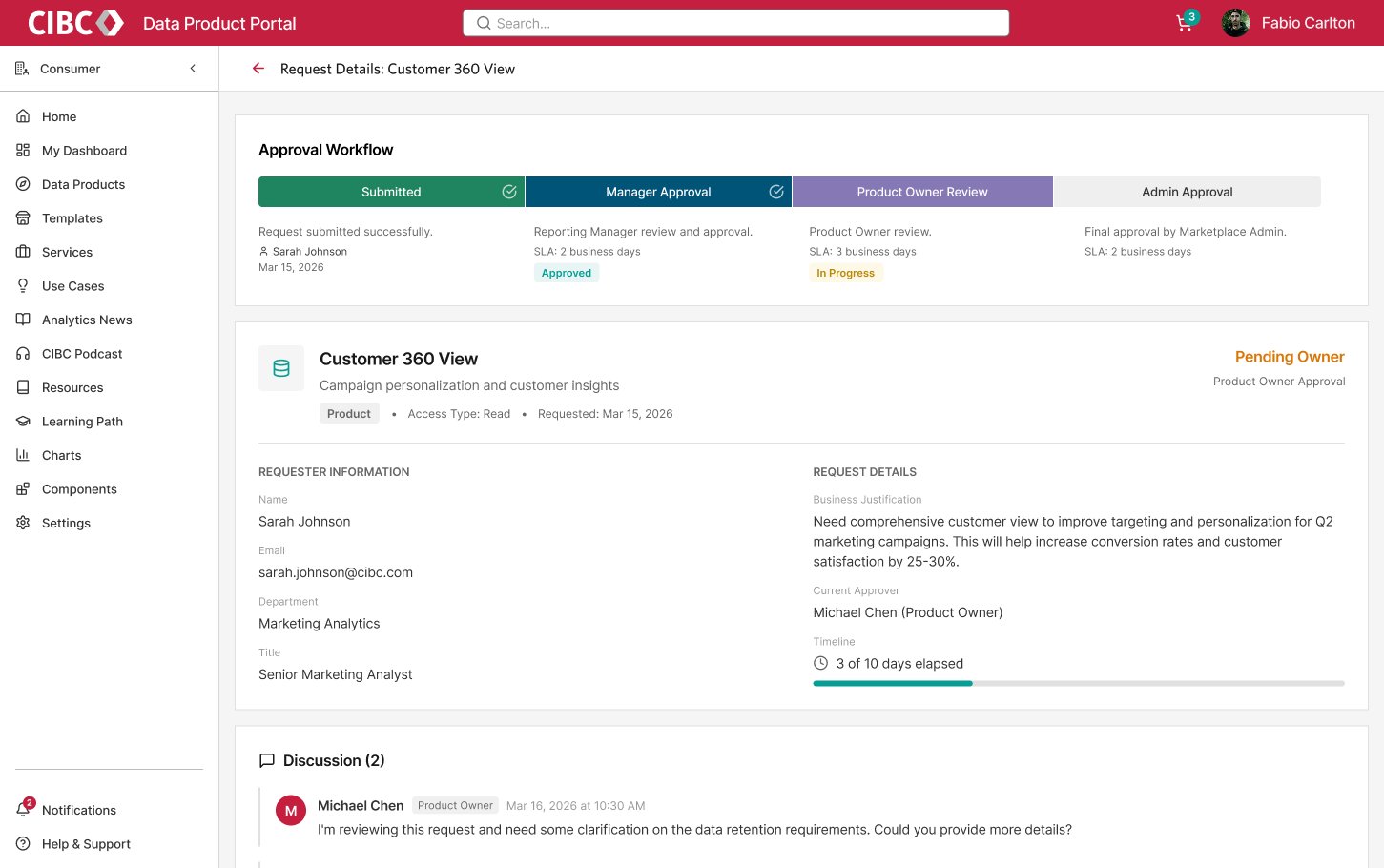Select the Submitted workflow step
1384x868 pixels.
pos(391,192)
